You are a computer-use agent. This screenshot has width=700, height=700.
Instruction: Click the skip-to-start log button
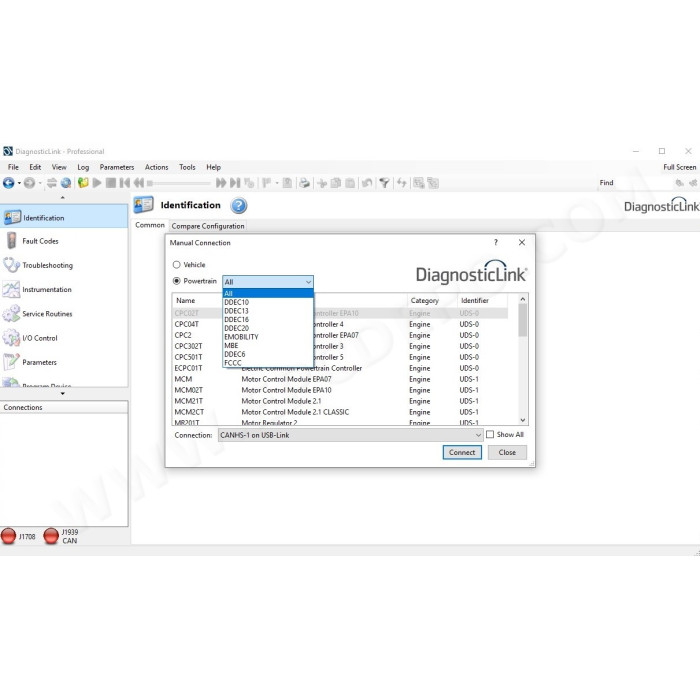[x=125, y=183]
